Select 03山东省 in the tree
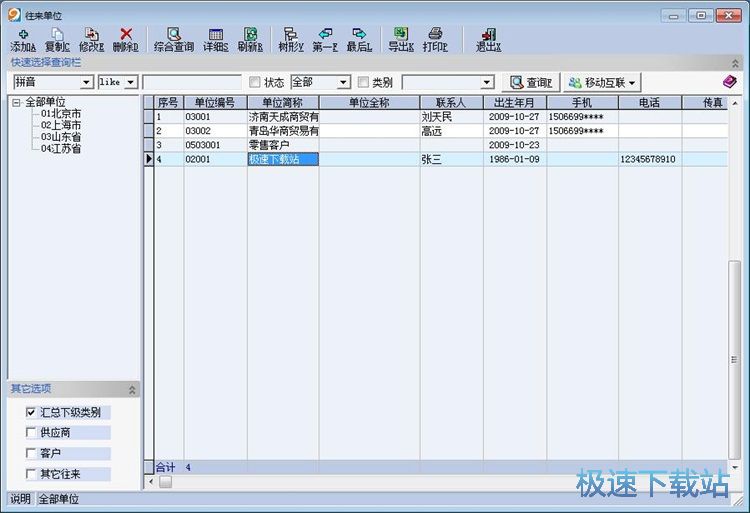 tap(61, 137)
